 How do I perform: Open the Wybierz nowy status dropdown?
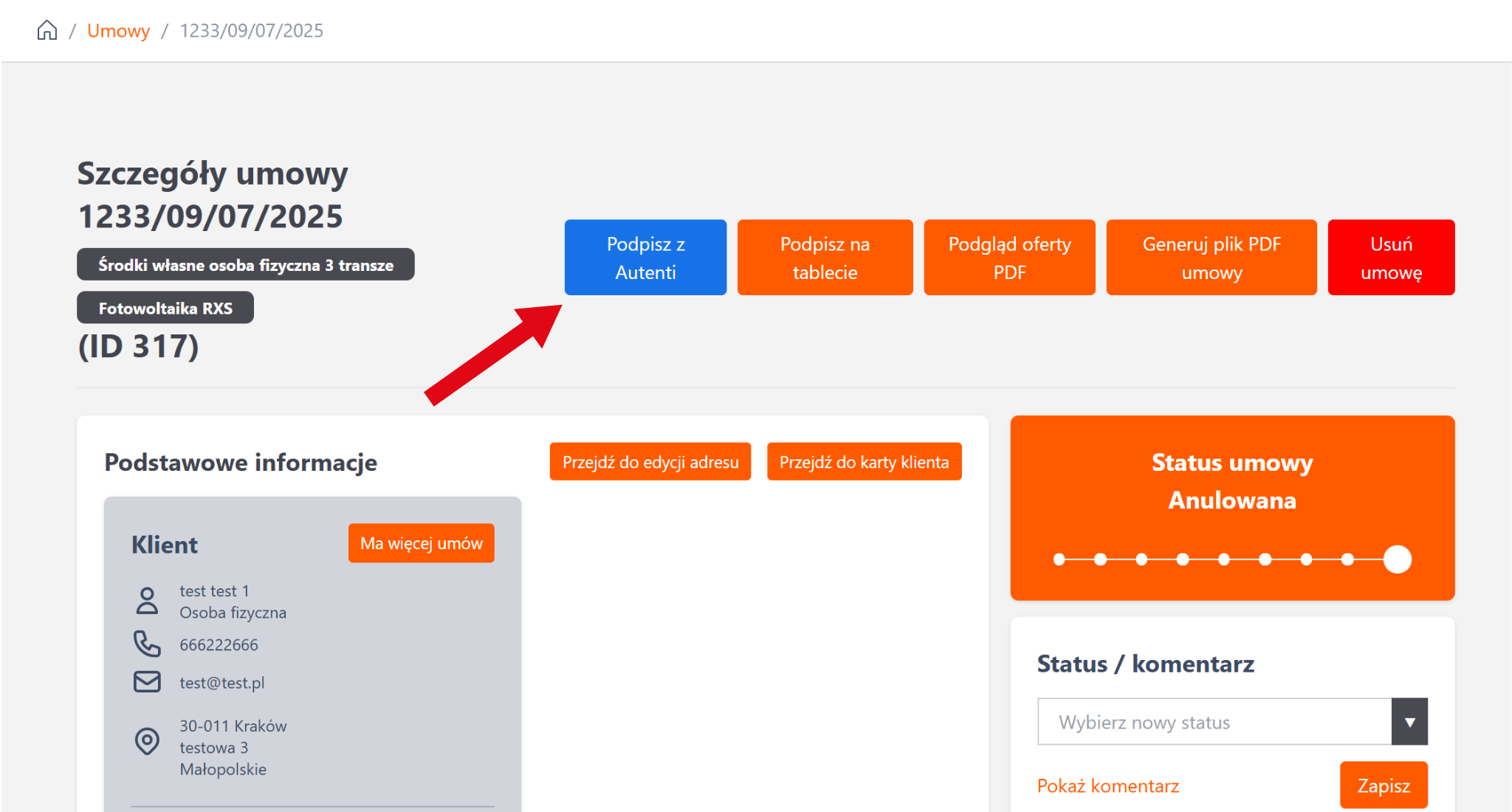[x=1214, y=722]
